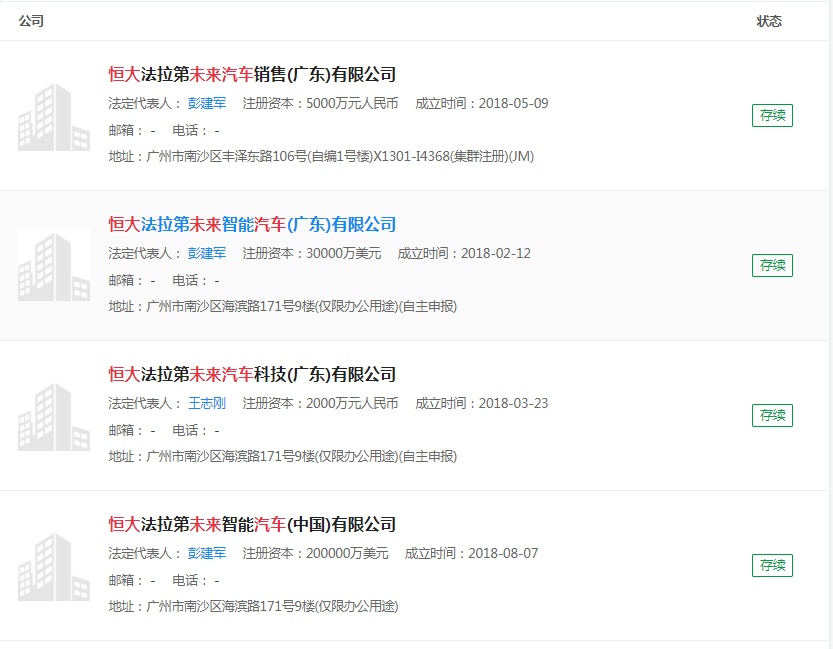Click 注册资本：30000万美元 text
833x649 pixels.
(312, 253)
